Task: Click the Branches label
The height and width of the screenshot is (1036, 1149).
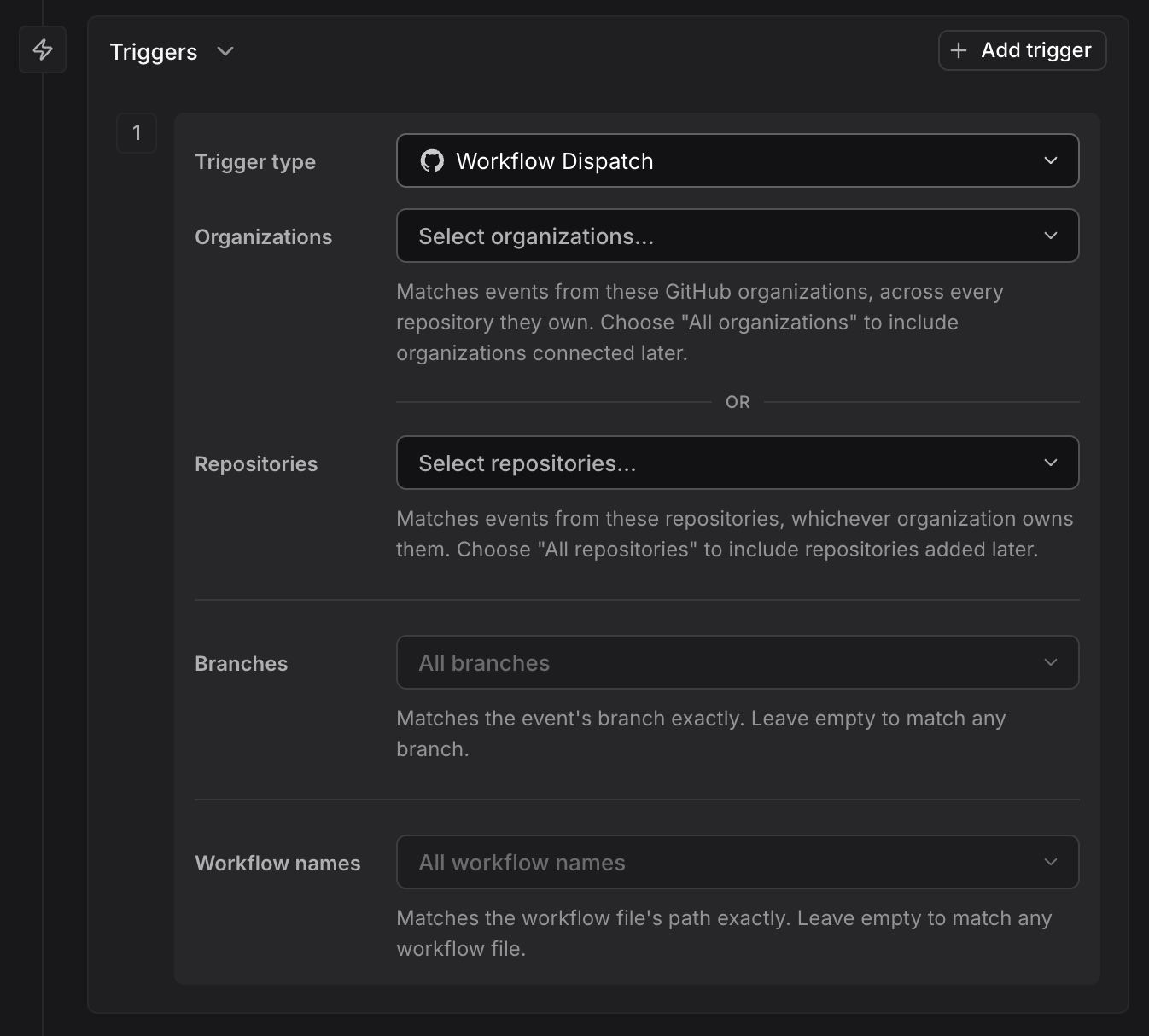Action: click(x=241, y=664)
